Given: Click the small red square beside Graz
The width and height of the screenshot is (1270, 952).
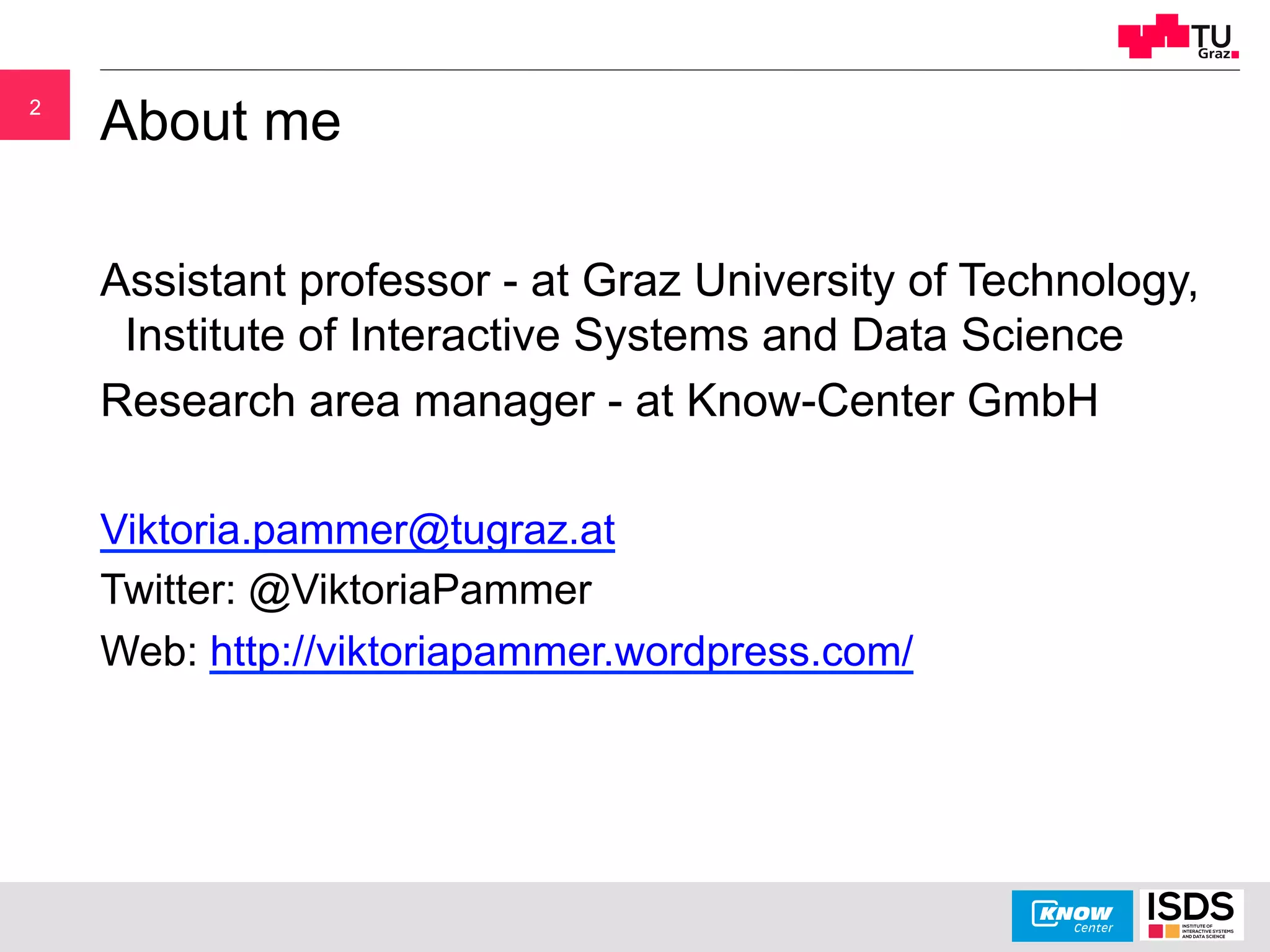Looking at the screenshot, I should [1235, 55].
